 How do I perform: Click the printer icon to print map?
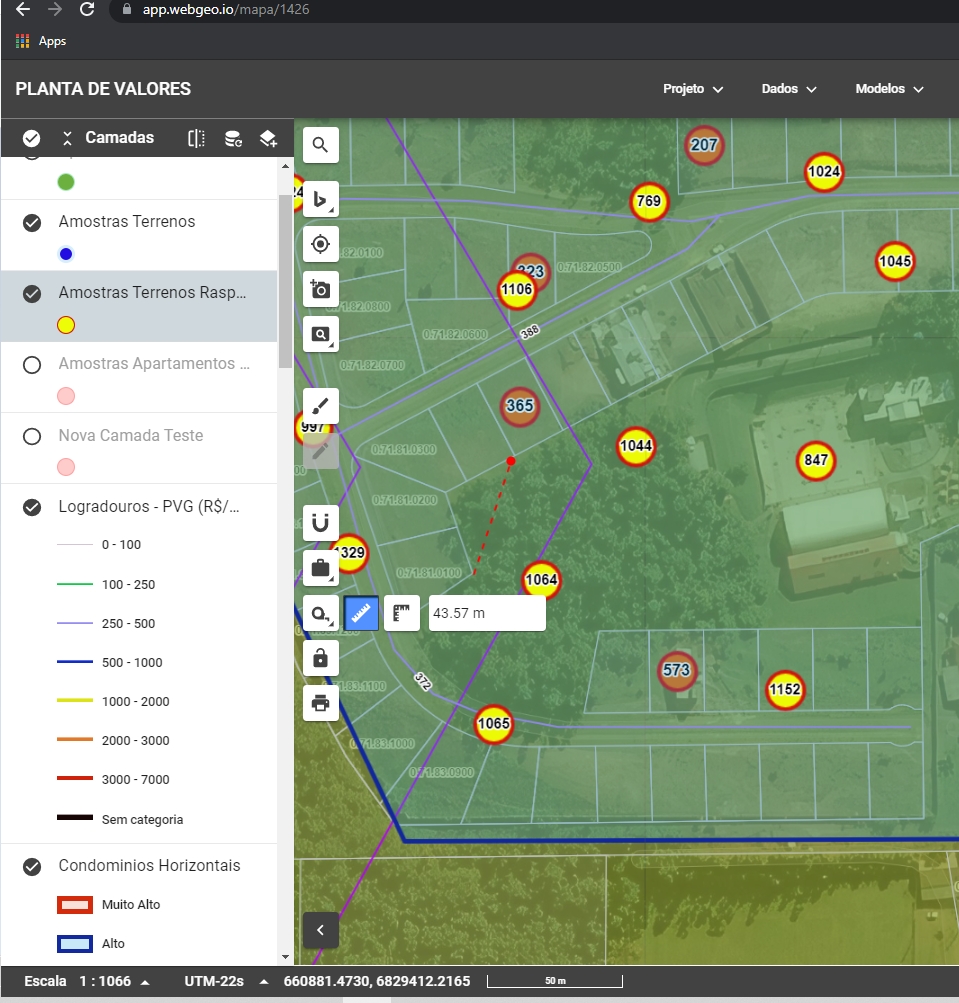tap(320, 703)
